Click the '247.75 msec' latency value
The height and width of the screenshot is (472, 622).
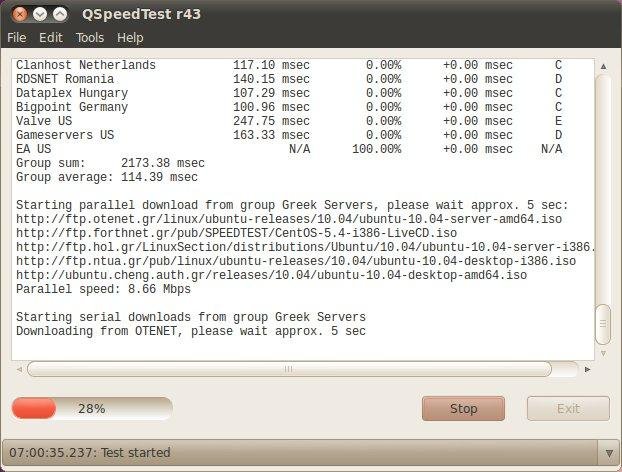[271, 121]
